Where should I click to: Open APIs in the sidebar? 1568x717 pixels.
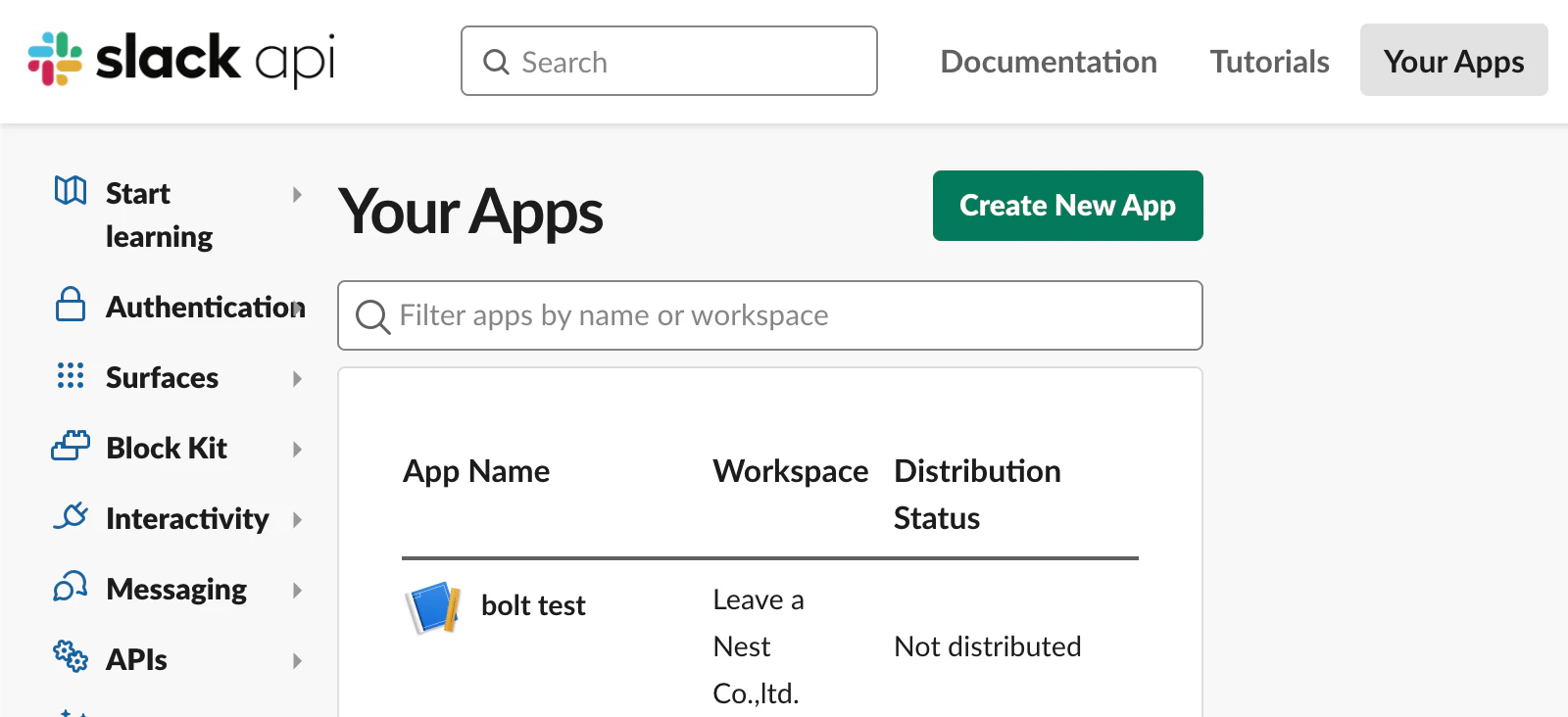coord(136,659)
